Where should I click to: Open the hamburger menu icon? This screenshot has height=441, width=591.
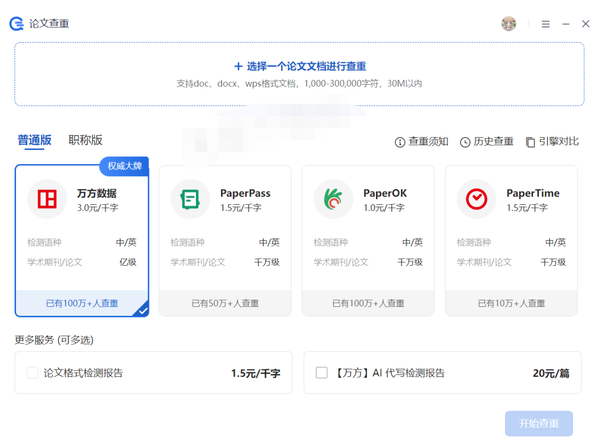(545, 24)
